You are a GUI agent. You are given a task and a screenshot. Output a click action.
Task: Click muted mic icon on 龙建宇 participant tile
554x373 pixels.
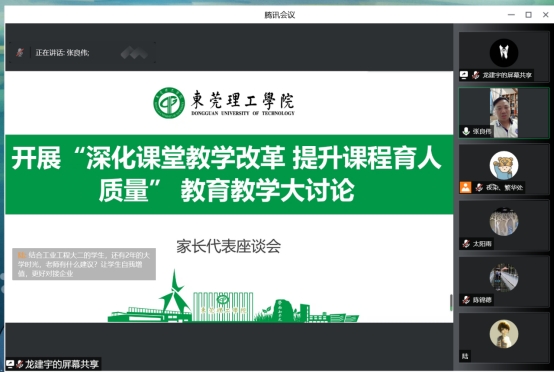[476, 75]
